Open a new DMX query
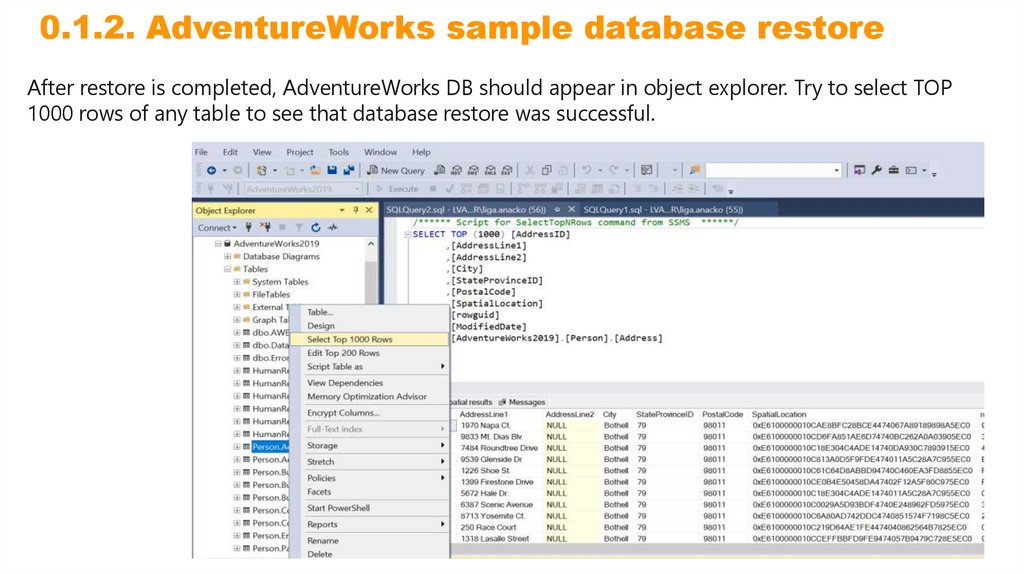 [473, 170]
